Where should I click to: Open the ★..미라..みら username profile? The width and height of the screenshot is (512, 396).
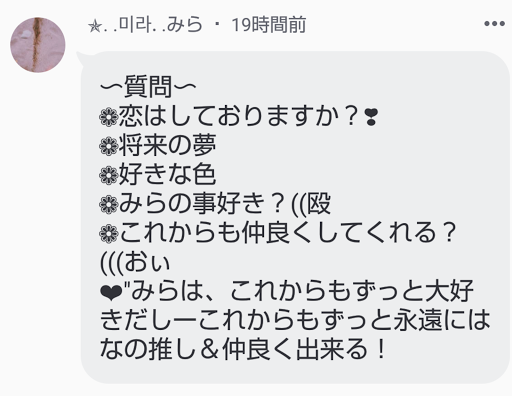pos(145,25)
